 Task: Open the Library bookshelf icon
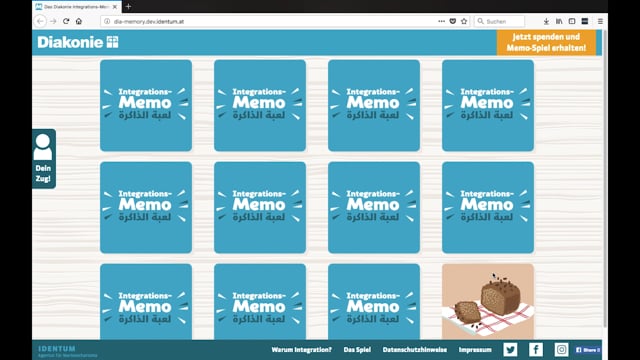point(559,21)
